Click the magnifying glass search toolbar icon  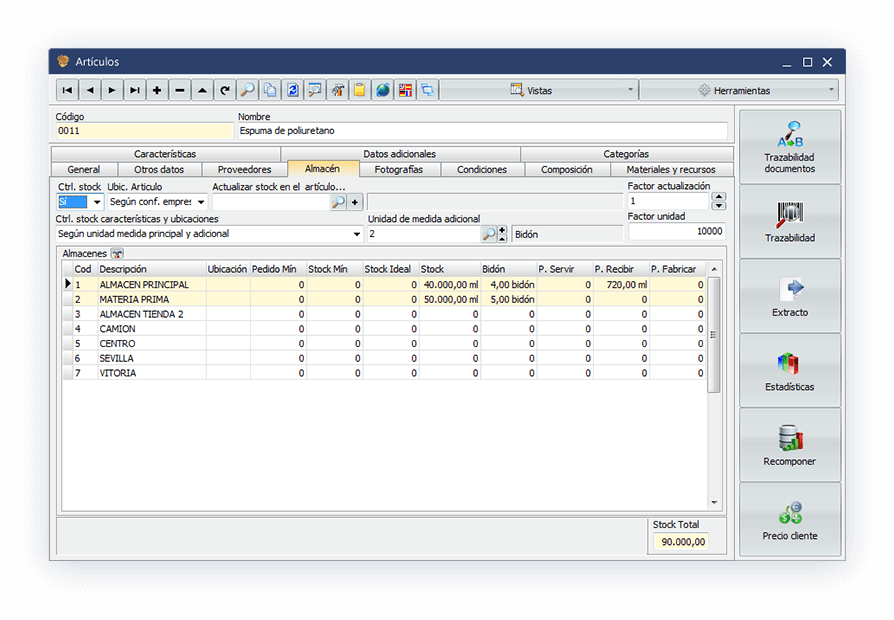(247, 90)
